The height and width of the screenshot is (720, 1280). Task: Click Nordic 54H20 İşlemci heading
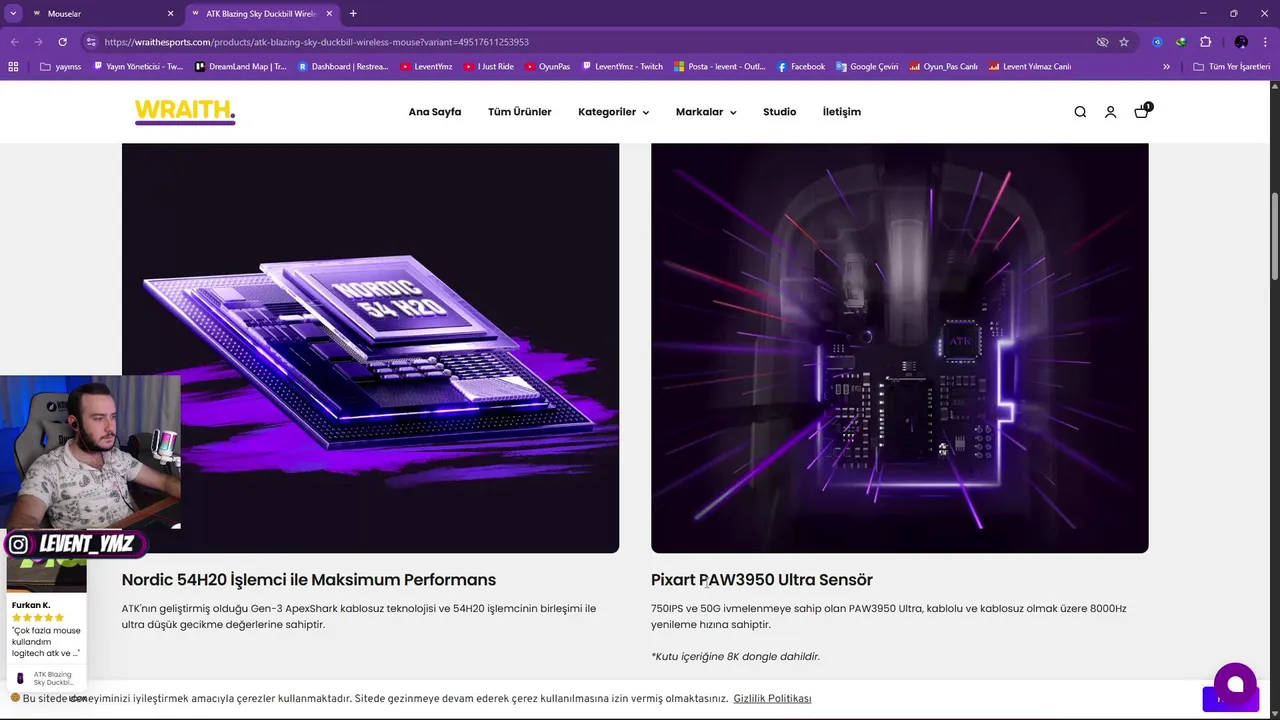[x=309, y=580]
